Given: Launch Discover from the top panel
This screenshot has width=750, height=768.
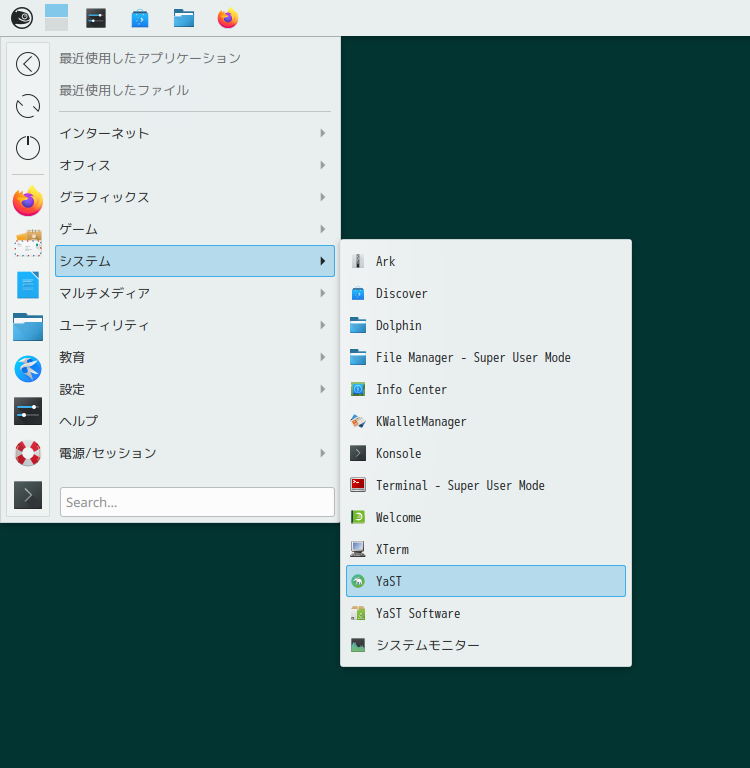Looking at the screenshot, I should coord(140,19).
